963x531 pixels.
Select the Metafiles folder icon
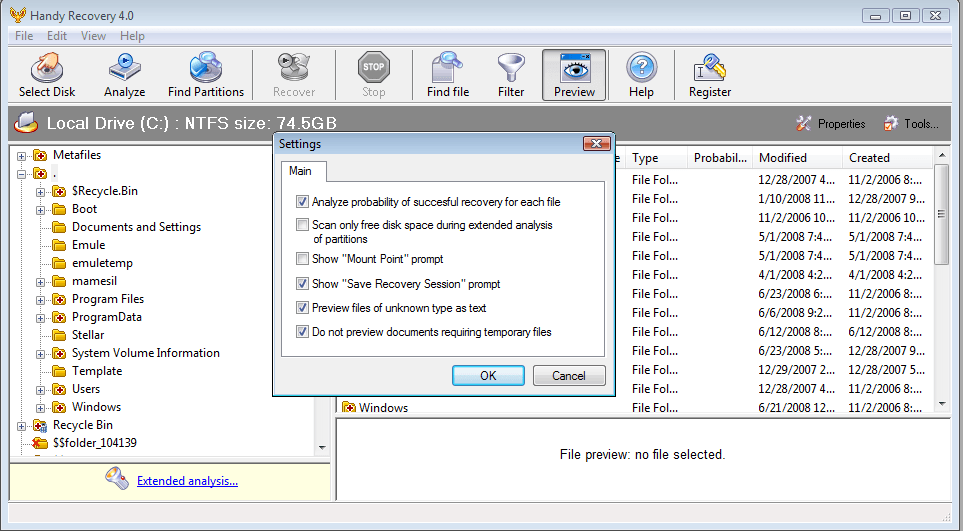pos(40,155)
